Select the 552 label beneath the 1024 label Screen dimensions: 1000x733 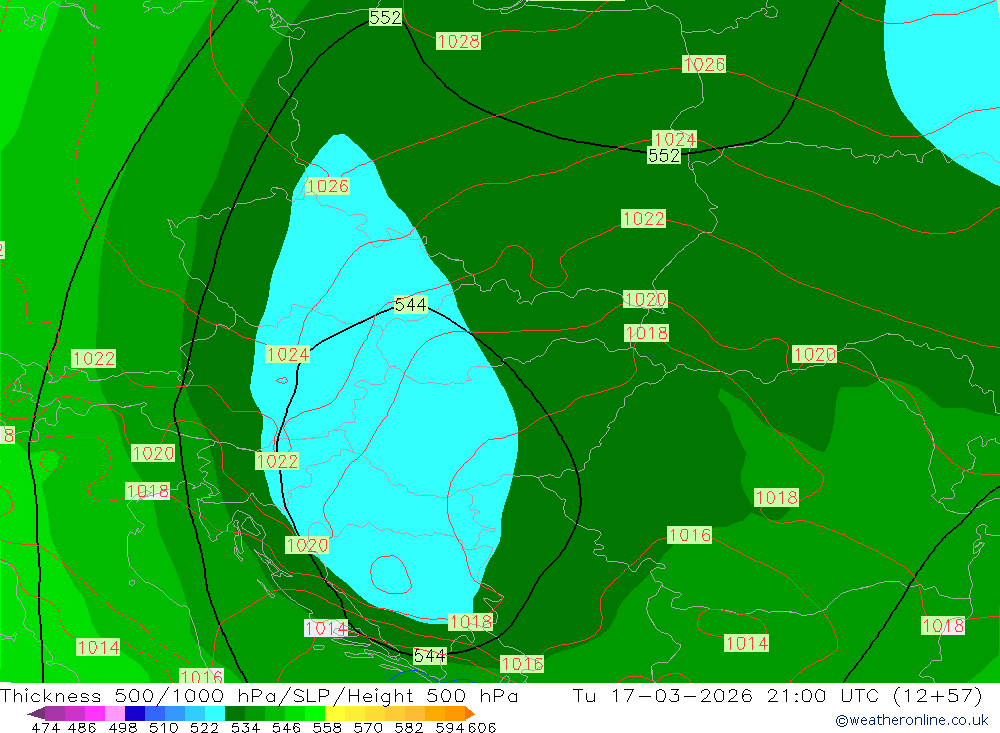pyautogui.click(x=664, y=156)
